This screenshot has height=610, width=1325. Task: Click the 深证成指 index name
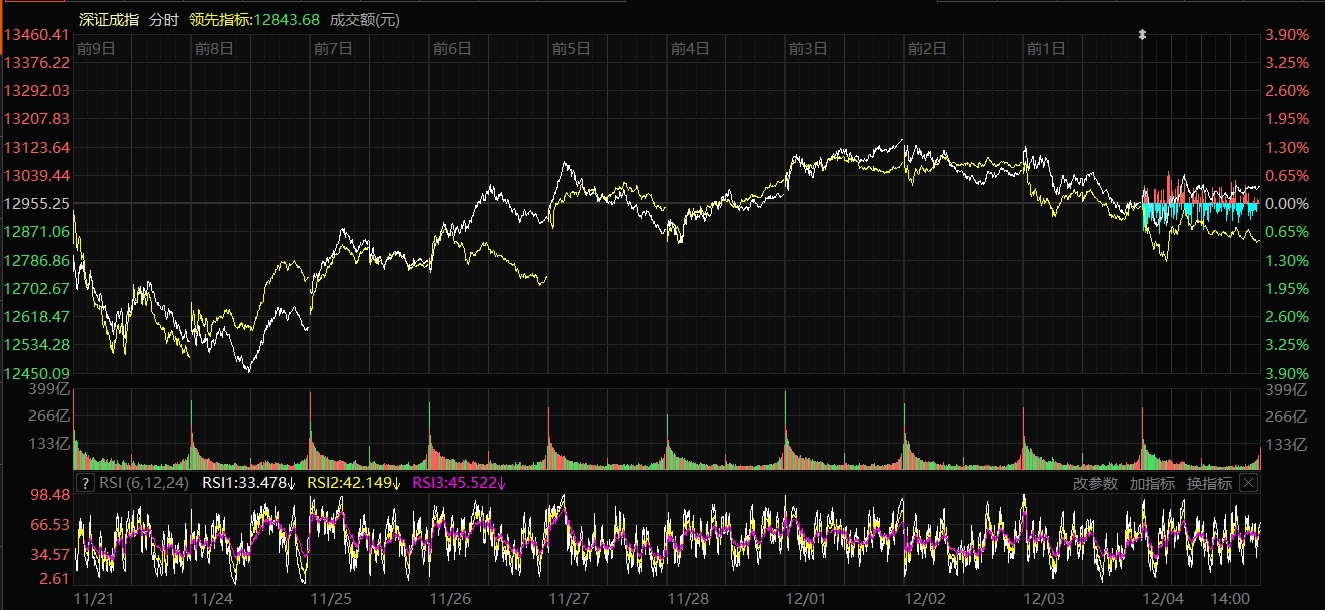pos(110,20)
